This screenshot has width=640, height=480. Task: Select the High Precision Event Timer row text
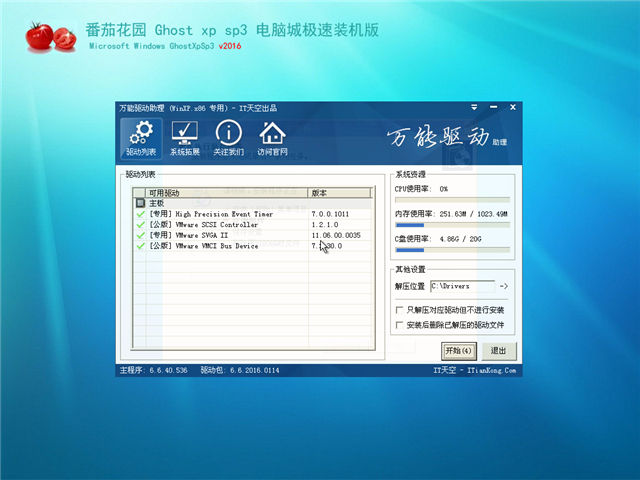(211, 214)
